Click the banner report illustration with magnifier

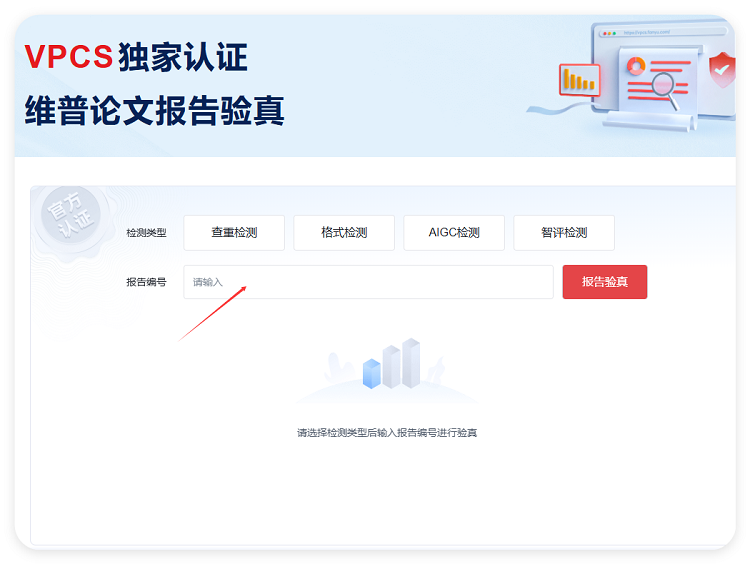631,77
